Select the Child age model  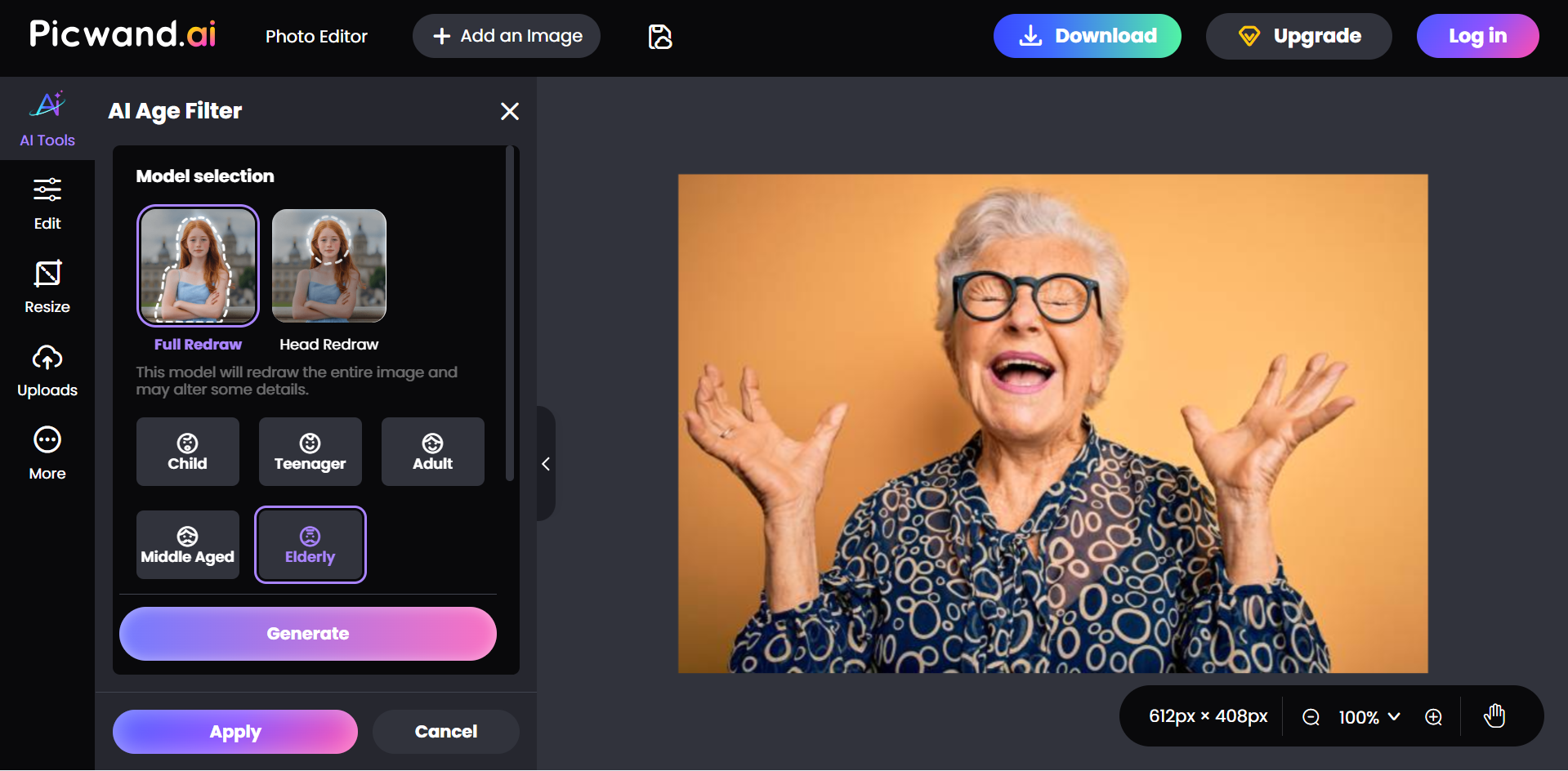coord(187,451)
